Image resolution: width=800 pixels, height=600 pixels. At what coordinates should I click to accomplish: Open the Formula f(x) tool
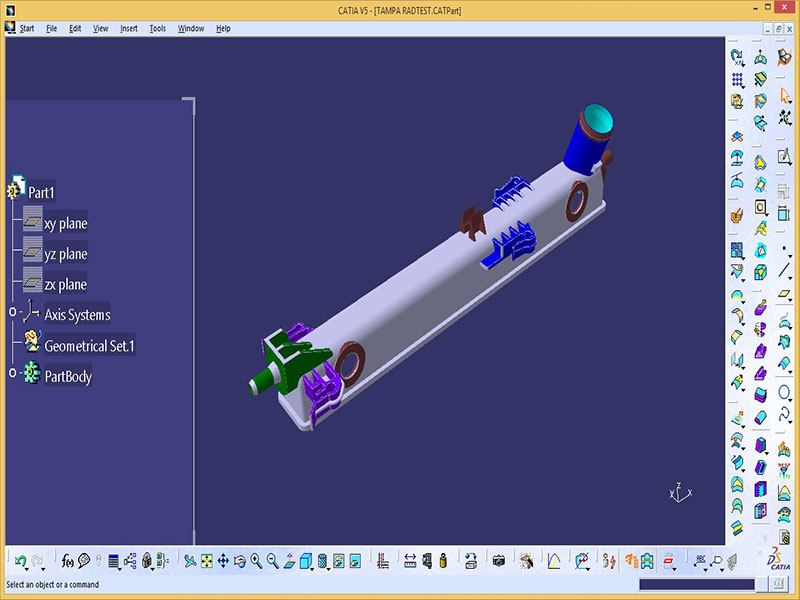68,561
